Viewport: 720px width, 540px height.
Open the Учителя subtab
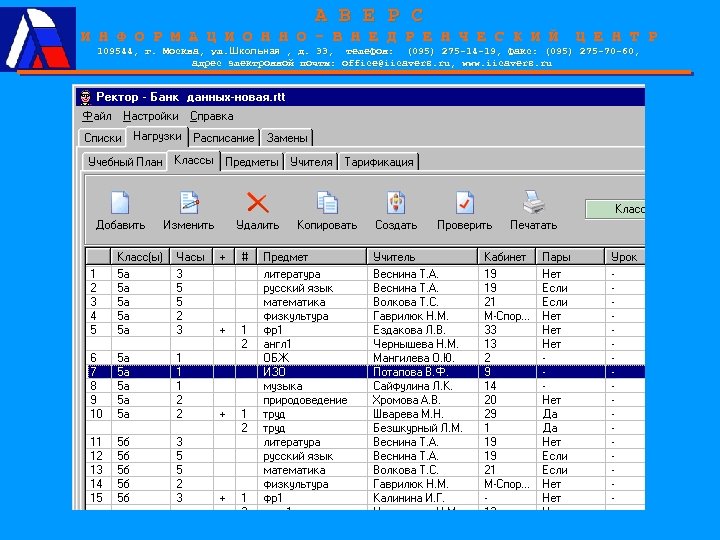click(311, 162)
